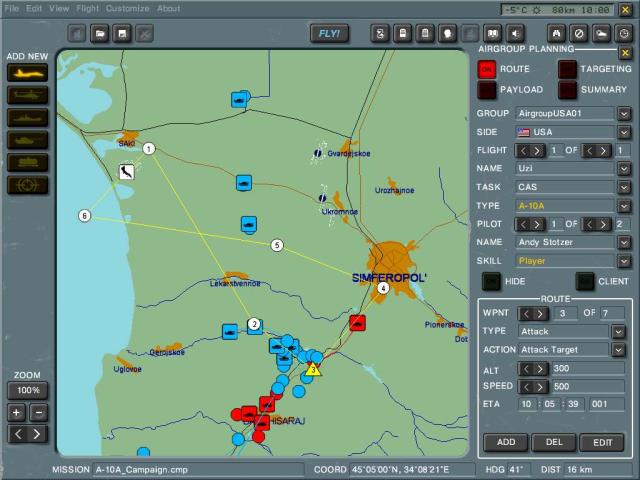Open the Customize menu
640x480 pixels.
127,8
